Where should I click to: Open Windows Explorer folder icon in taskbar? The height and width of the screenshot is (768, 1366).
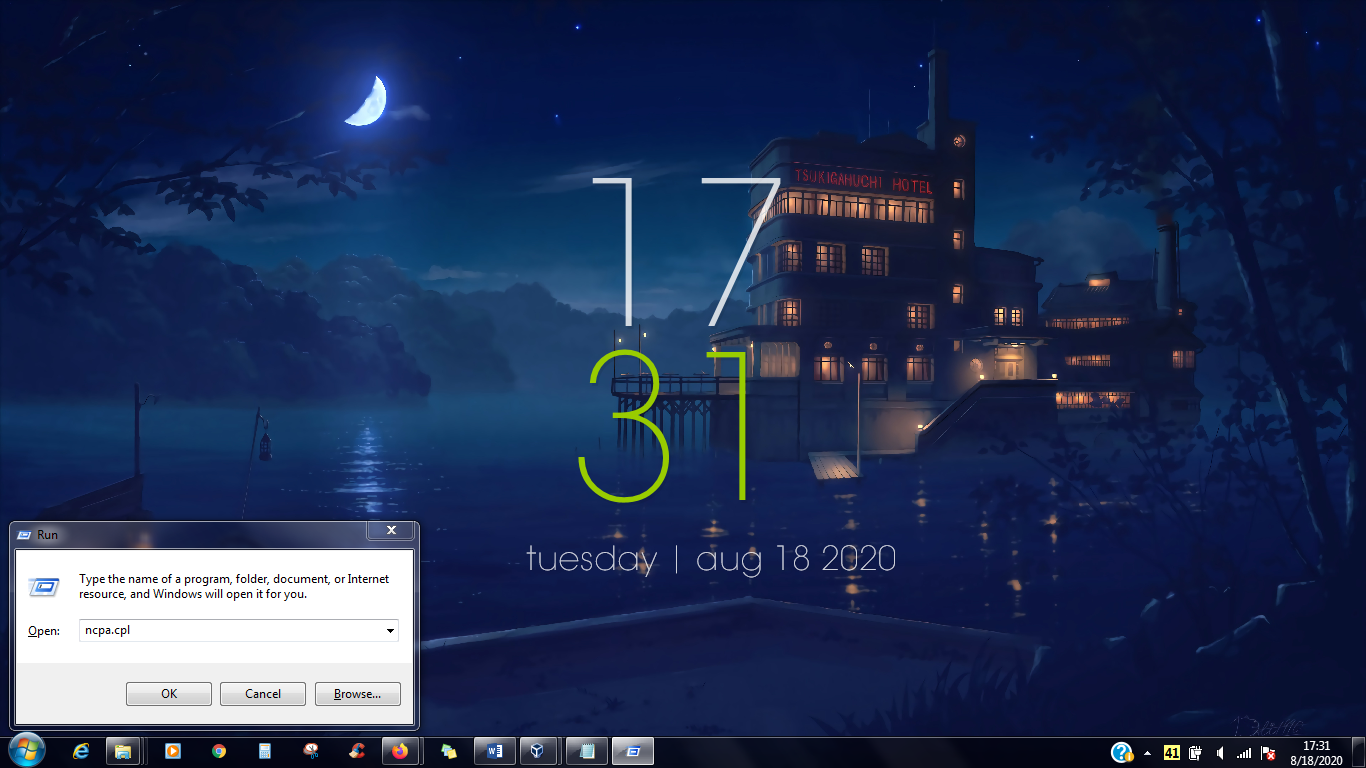point(123,751)
